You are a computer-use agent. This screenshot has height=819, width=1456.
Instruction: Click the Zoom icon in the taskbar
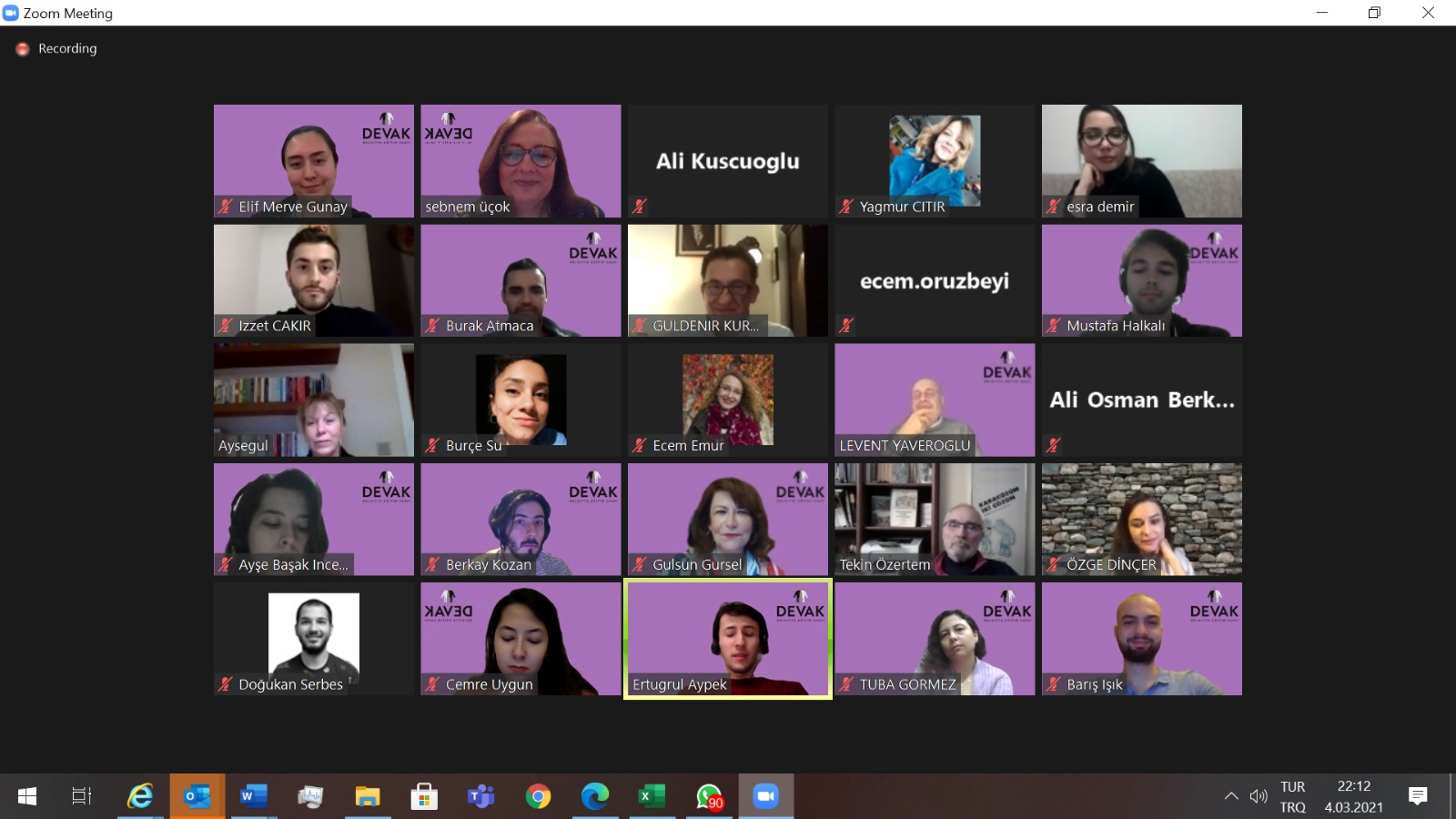pos(765,797)
